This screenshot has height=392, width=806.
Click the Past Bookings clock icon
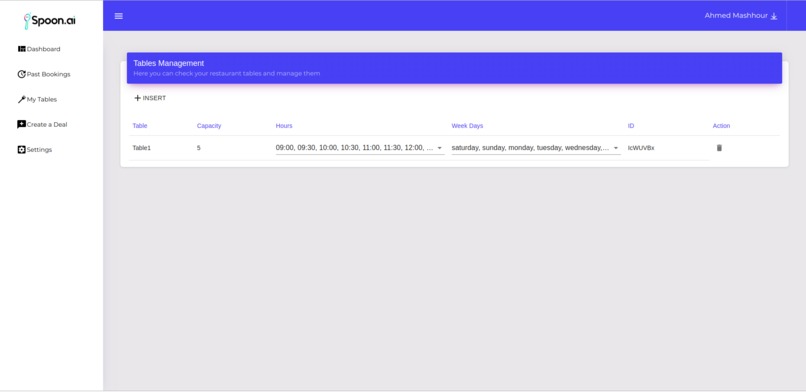coord(22,74)
